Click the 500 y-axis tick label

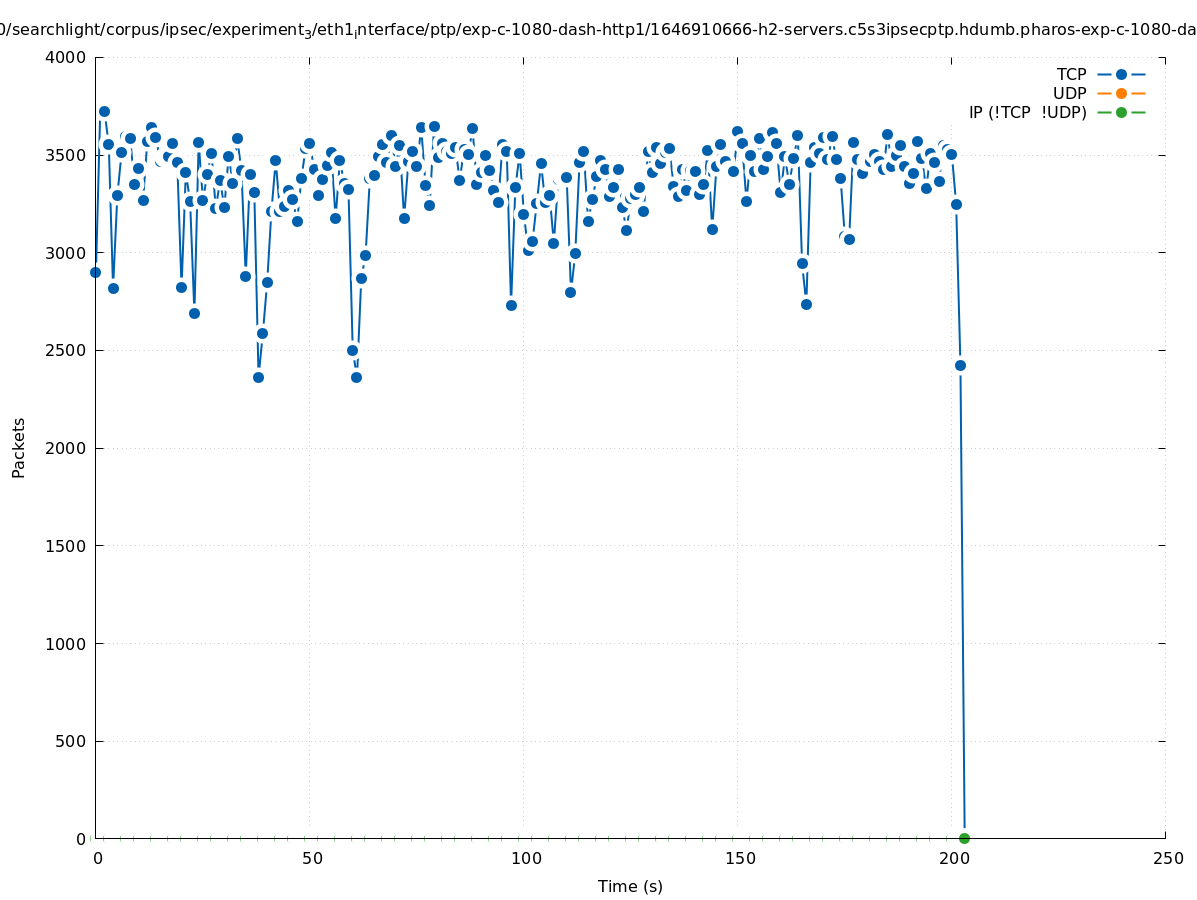pos(70,741)
